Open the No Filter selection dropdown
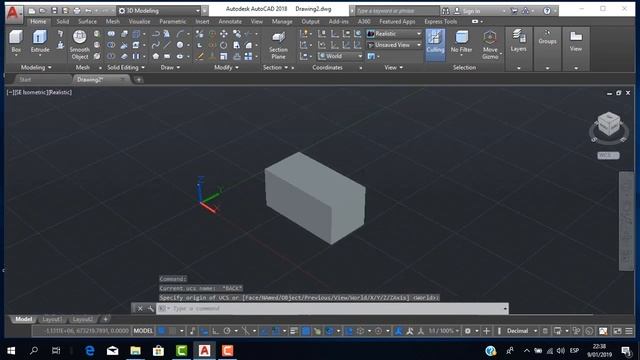This screenshot has height=360, width=640. [462, 42]
